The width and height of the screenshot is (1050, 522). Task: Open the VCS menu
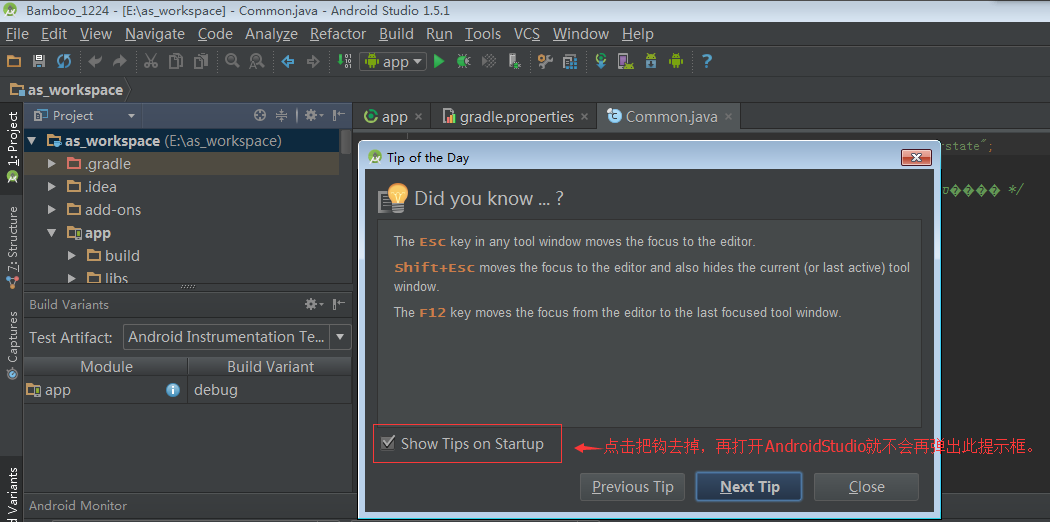(x=527, y=33)
